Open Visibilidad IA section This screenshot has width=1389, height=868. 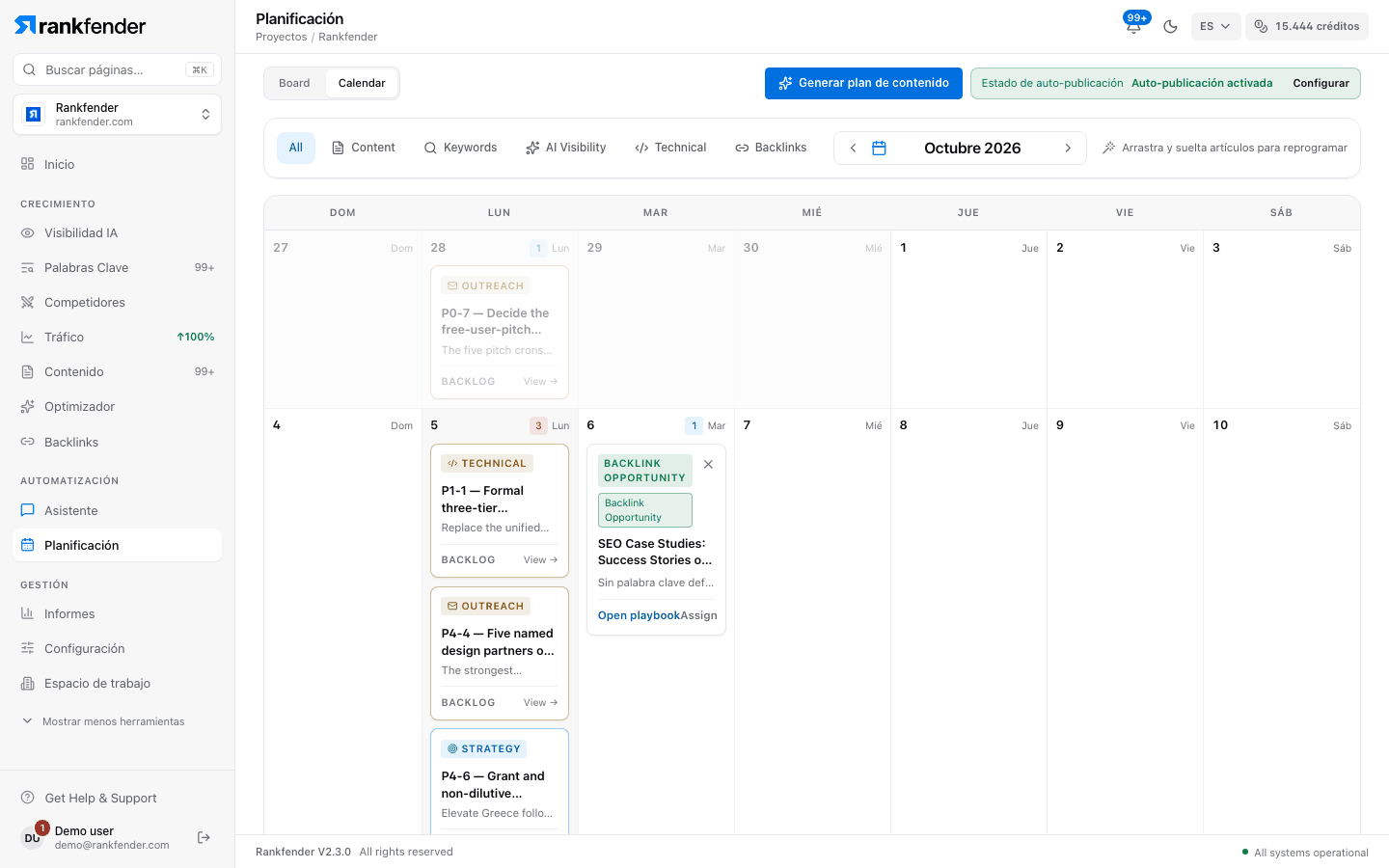tap(118, 232)
